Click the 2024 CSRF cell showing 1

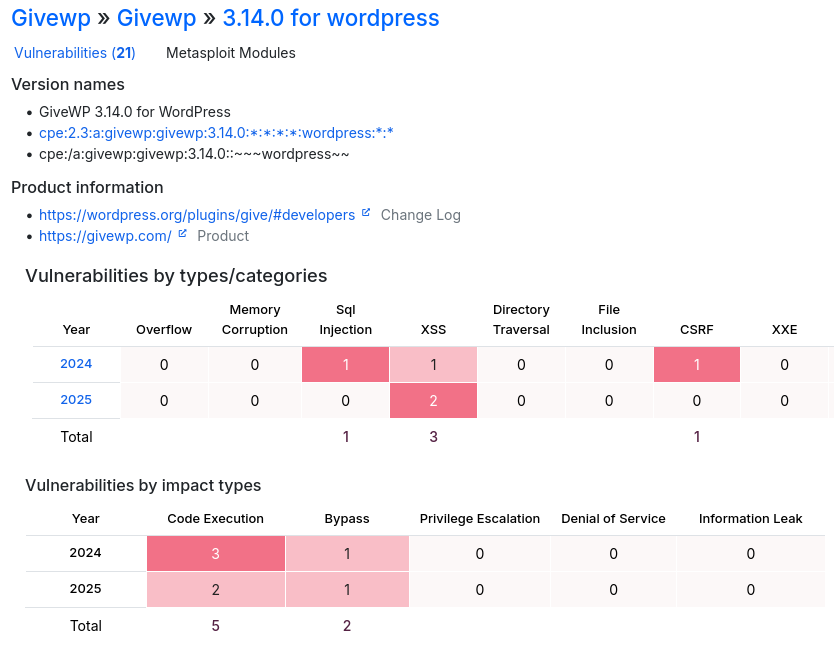(x=697, y=364)
